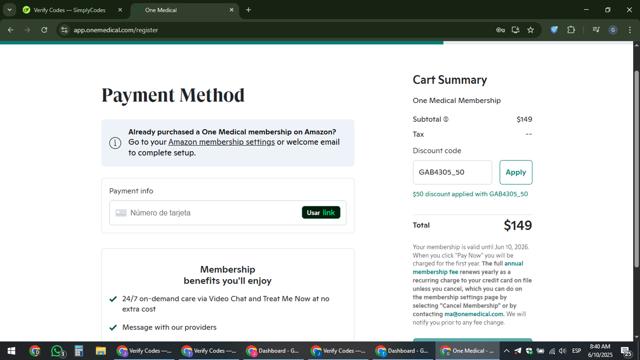Open Calculator from the taskbar
The width and height of the screenshot is (640, 360).
[x=79, y=351]
